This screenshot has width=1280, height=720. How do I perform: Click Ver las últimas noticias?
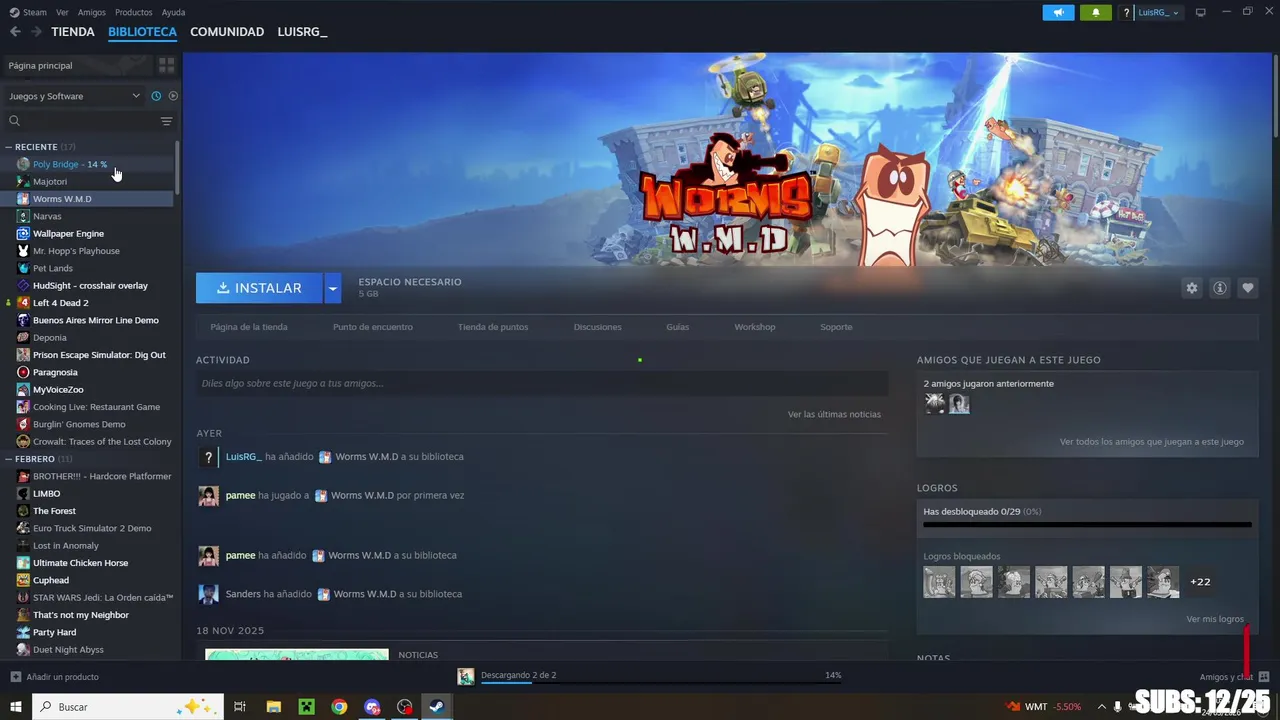pyautogui.click(x=834, y=414)
